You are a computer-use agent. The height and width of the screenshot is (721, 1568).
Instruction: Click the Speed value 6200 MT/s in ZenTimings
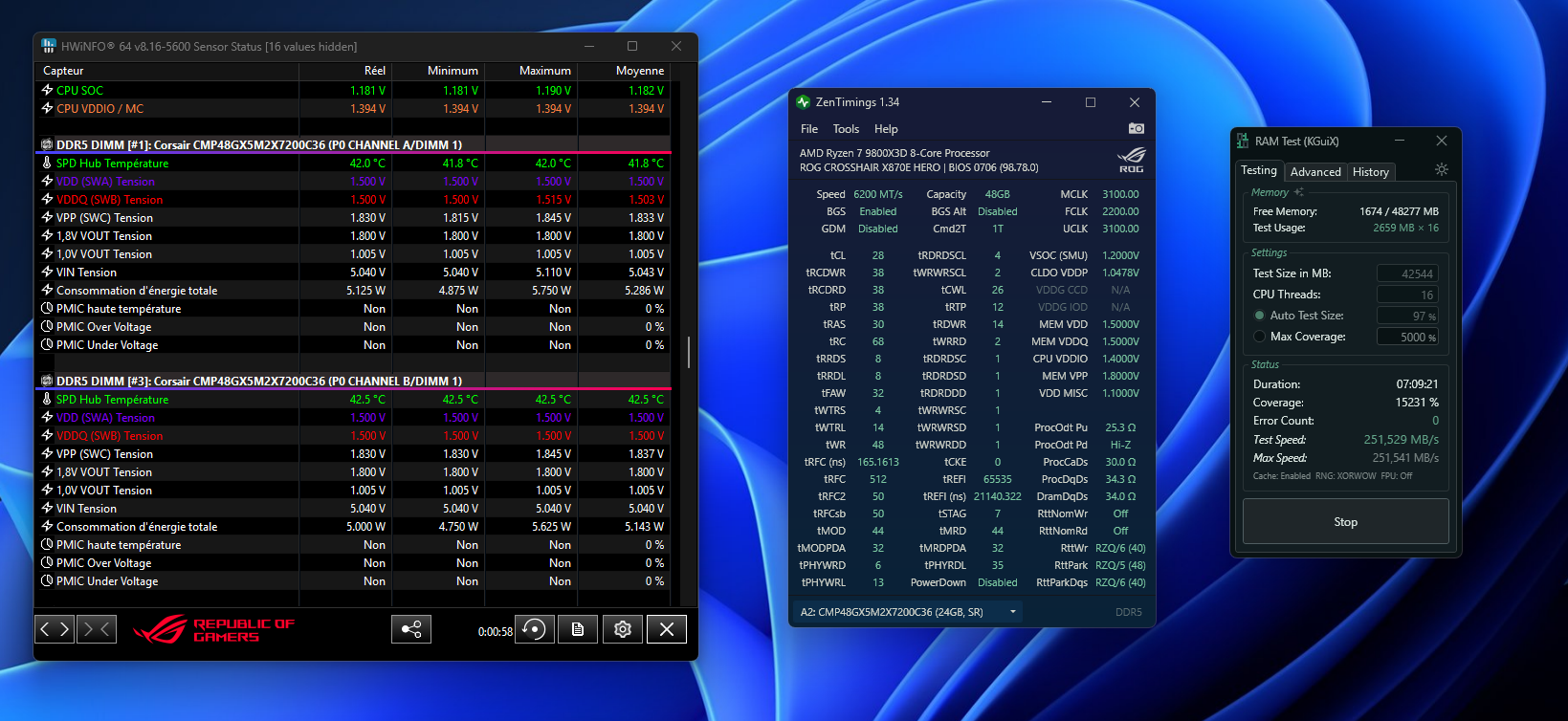(x=877, y=194)
